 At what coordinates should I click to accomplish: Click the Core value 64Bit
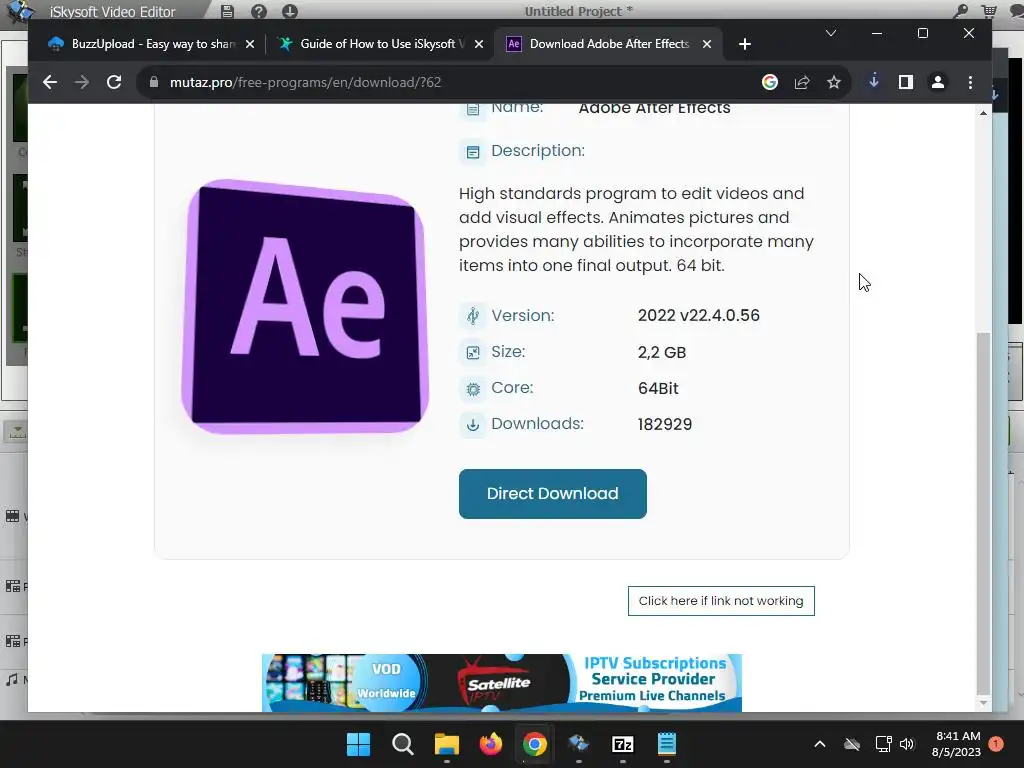point(658,389)
